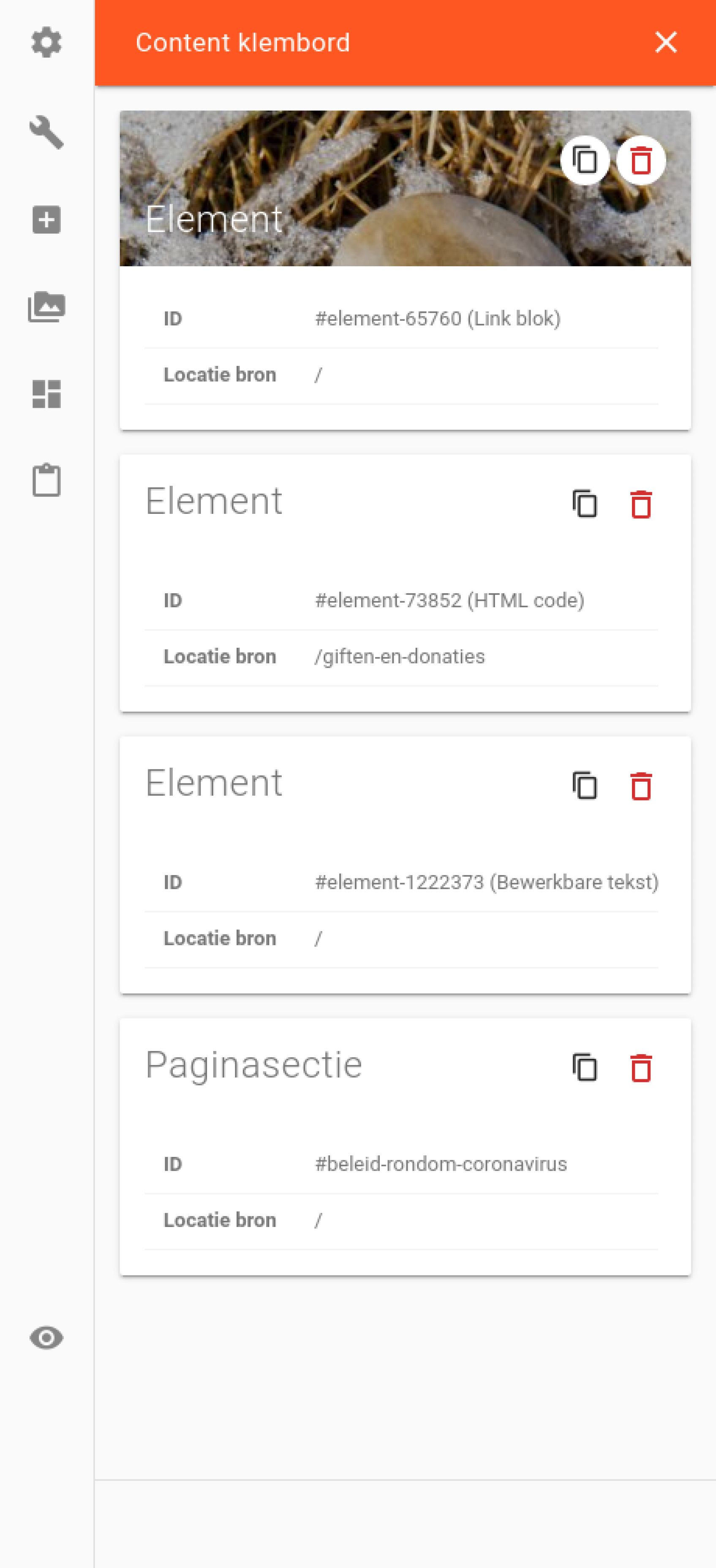The height and width of the screenshot is (1568, 716).
Task: Open the wrench tools panel
Action: 46,132
